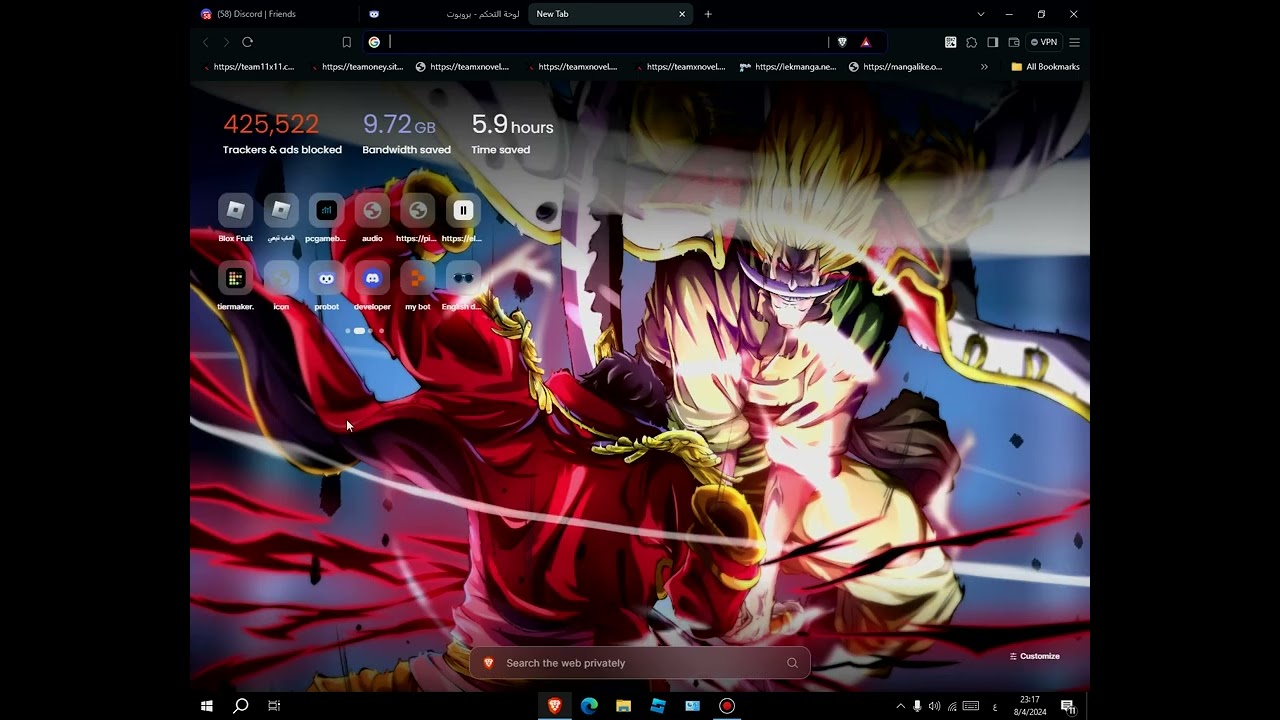
Task: Open the taskbar app beside Roblox Studio
Action: [x=692, y=706]
